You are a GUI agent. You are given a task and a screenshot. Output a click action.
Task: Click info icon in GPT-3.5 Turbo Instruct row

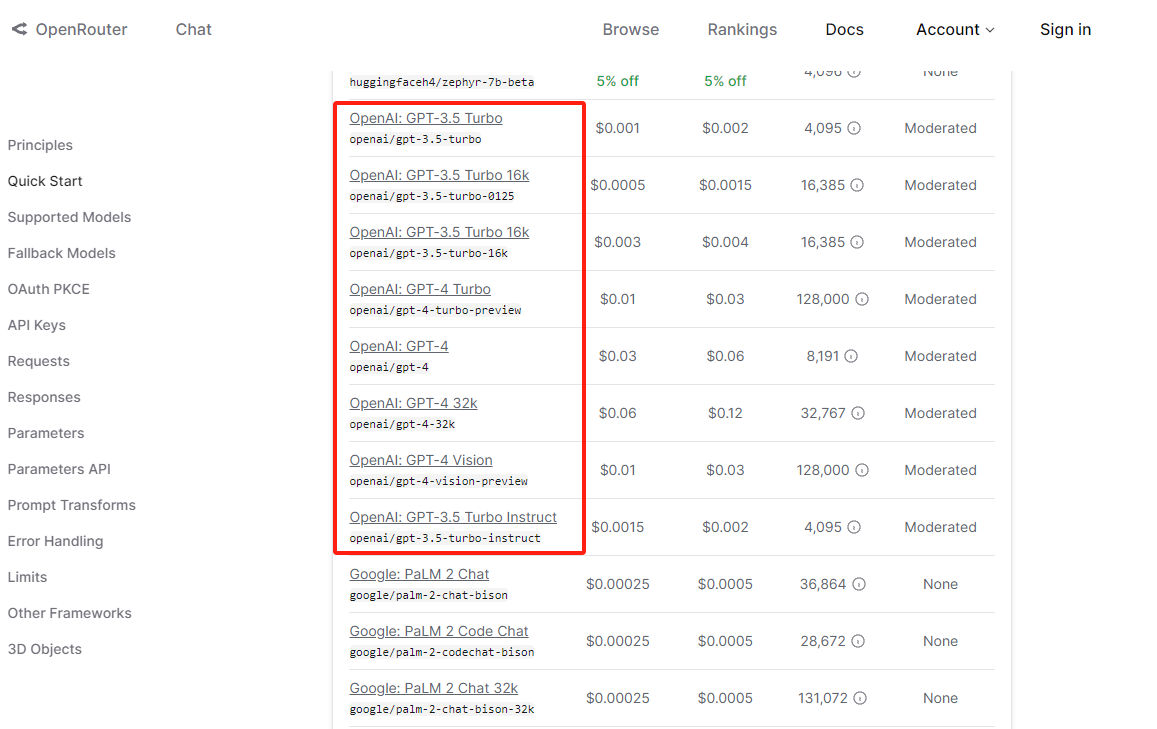(854, 527)
